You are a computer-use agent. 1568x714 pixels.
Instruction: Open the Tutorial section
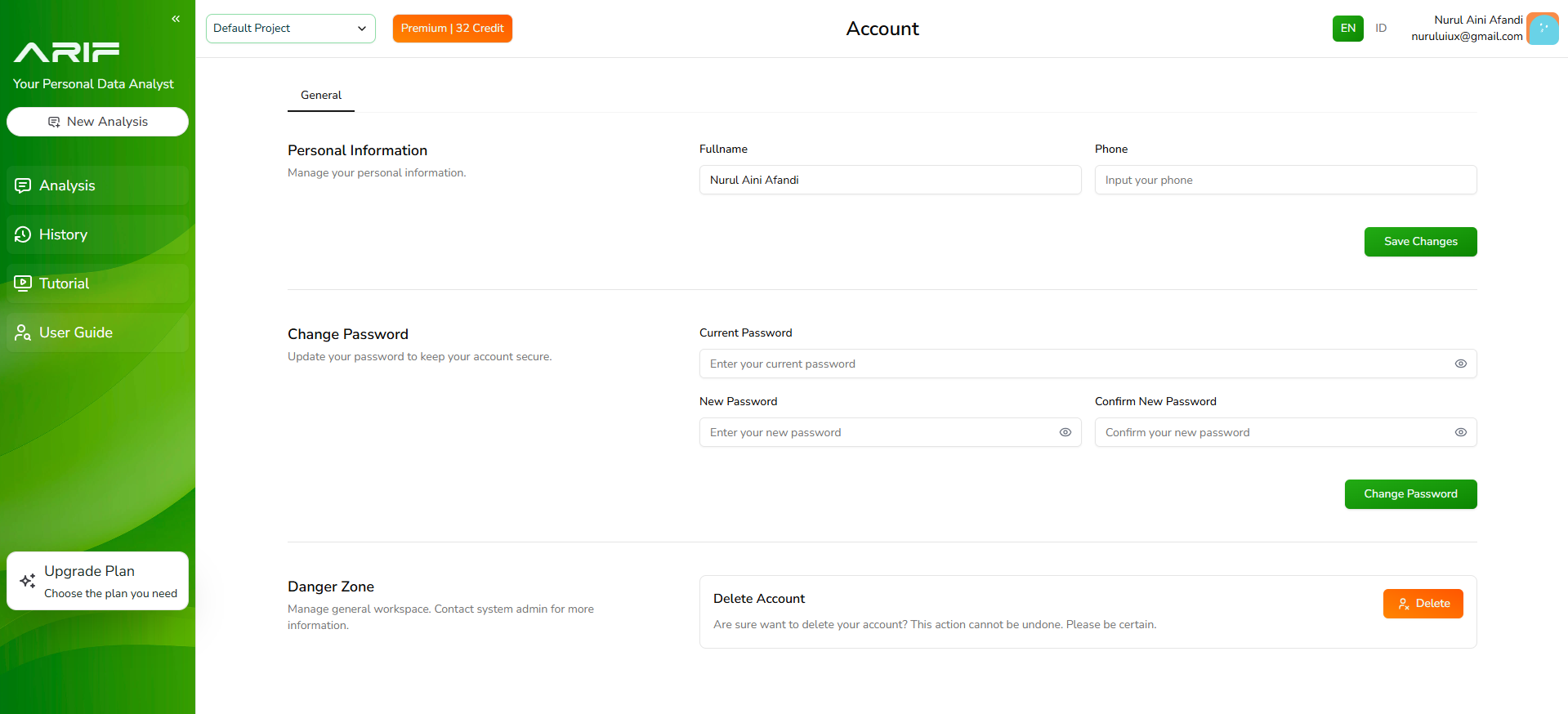point(97,283)
